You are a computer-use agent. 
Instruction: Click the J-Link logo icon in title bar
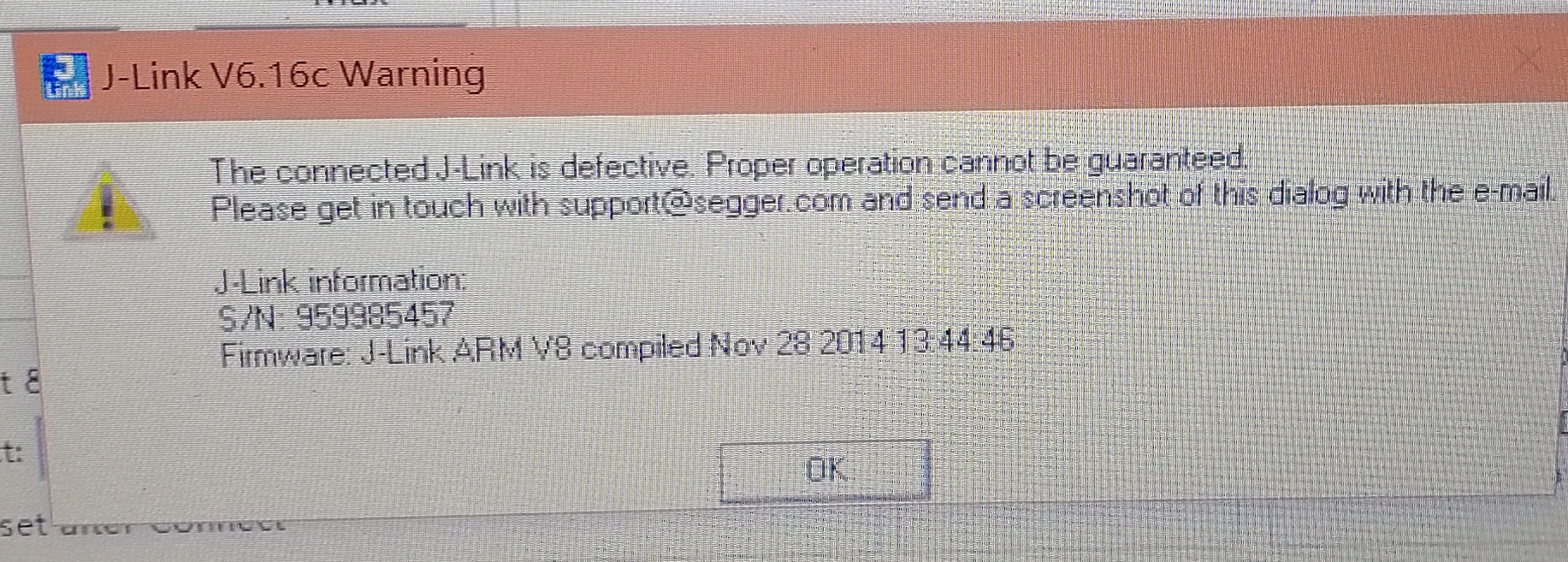click(x=65, y=76)
